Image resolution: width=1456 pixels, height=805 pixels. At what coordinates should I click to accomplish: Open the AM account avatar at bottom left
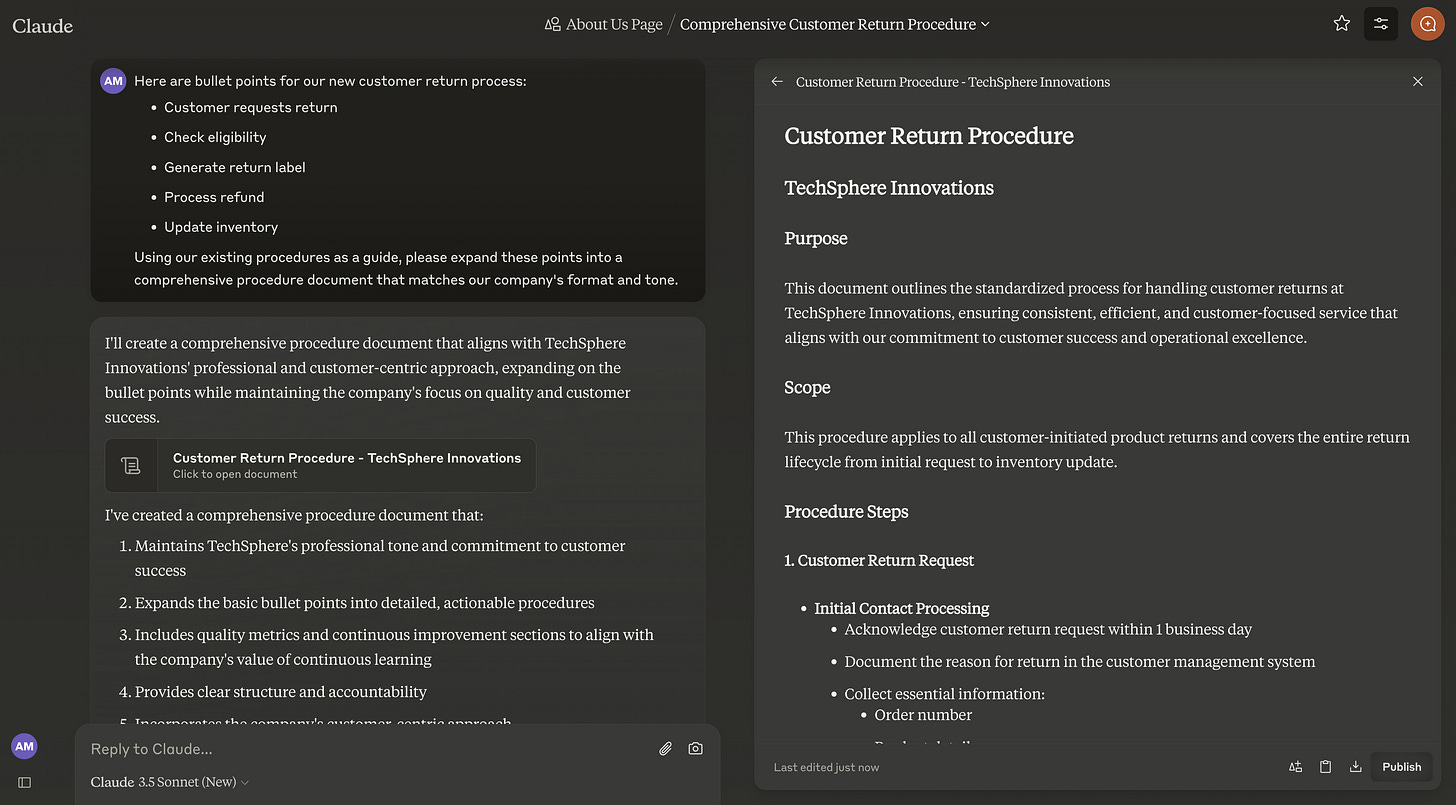point(25,746)
